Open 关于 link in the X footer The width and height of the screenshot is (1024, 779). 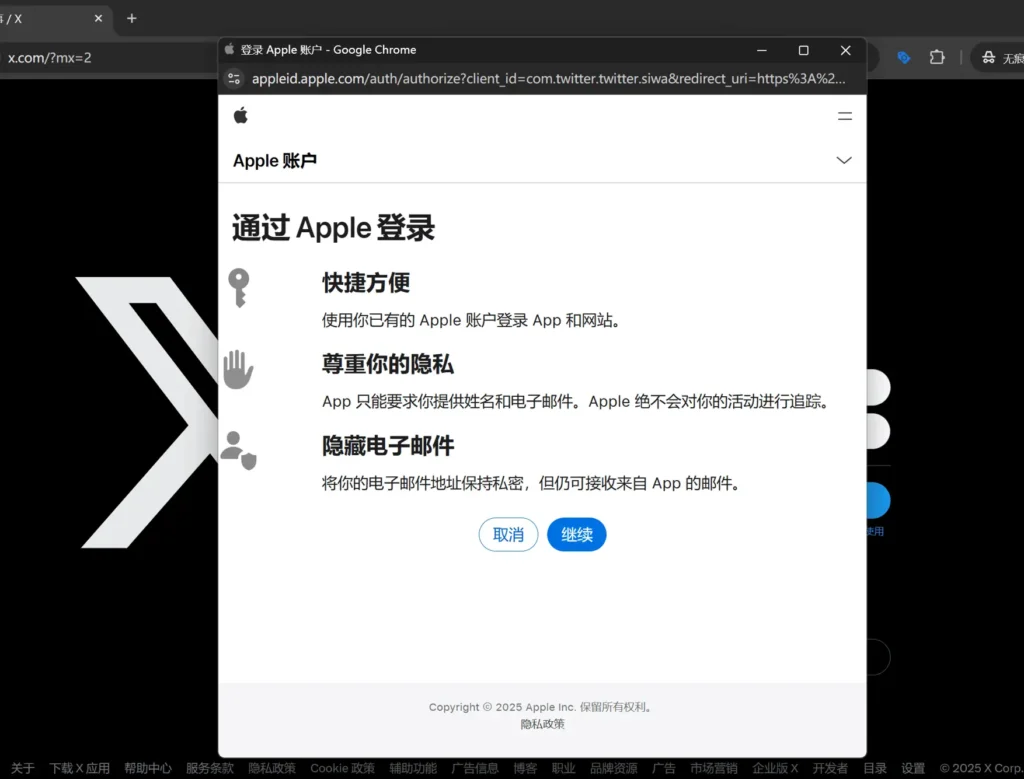coord(22,769)
